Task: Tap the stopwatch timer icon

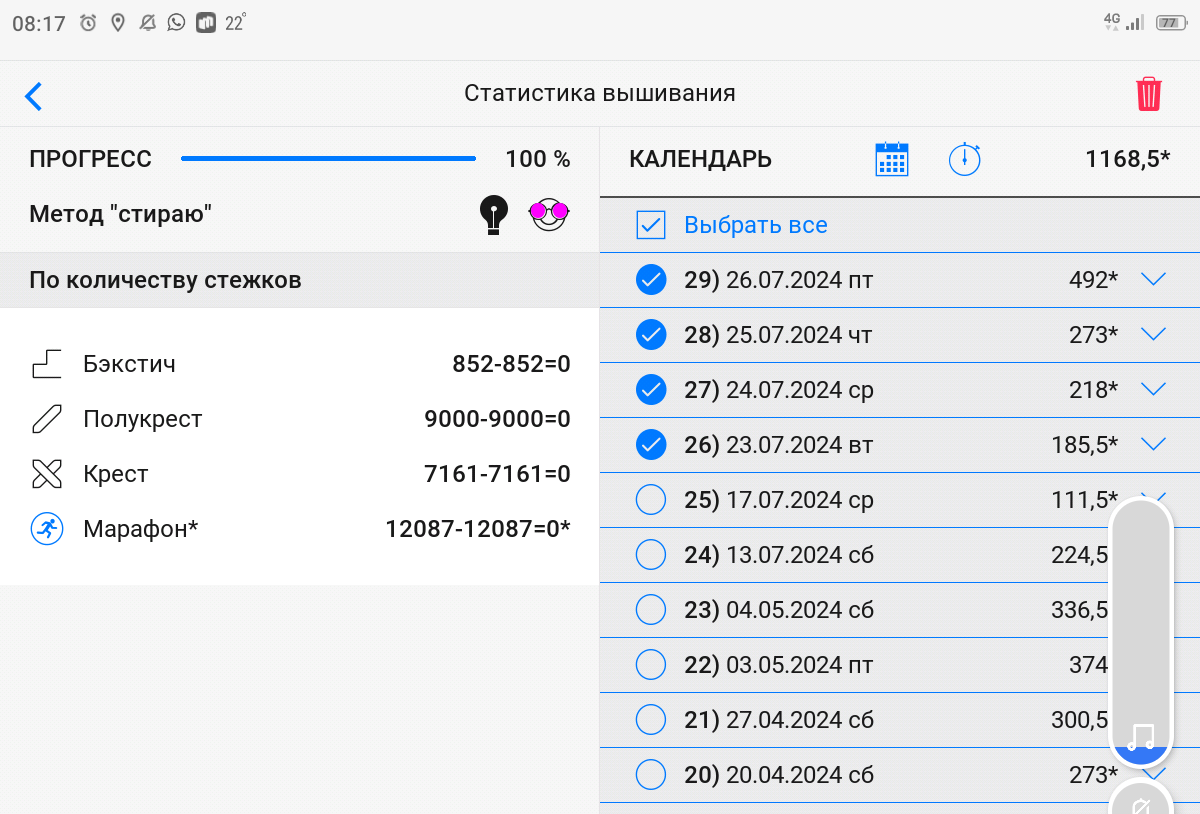Action: point(964,160)
